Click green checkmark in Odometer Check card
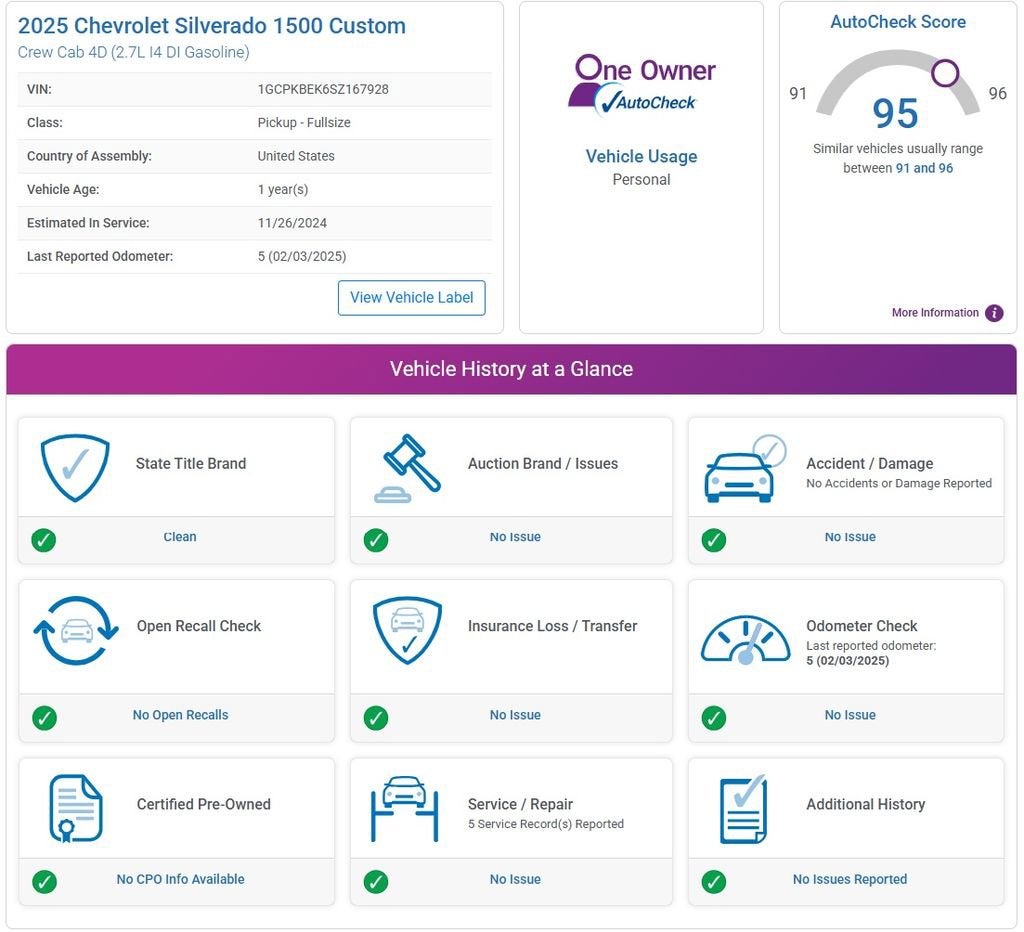The width and height of the screenshot is (1024, 932). coord(713,718)
